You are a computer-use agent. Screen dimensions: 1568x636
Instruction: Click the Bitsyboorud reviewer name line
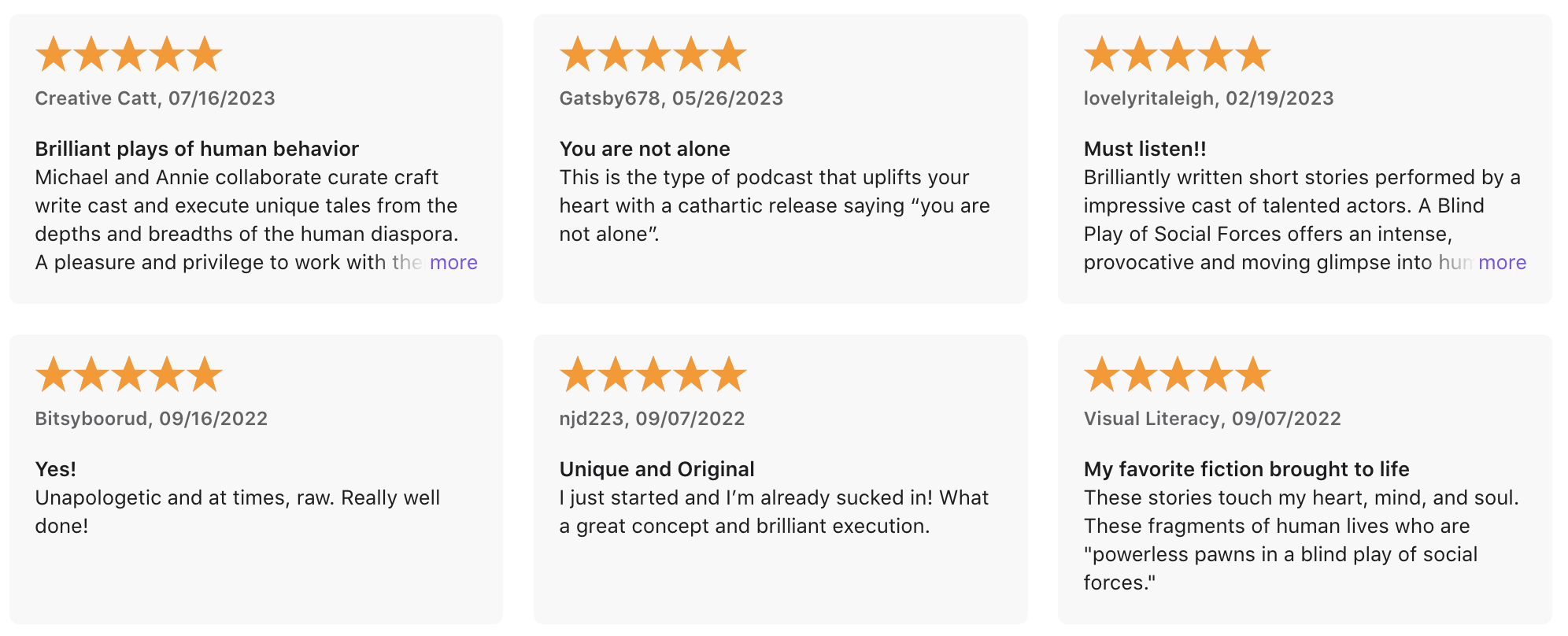point(151,419)
